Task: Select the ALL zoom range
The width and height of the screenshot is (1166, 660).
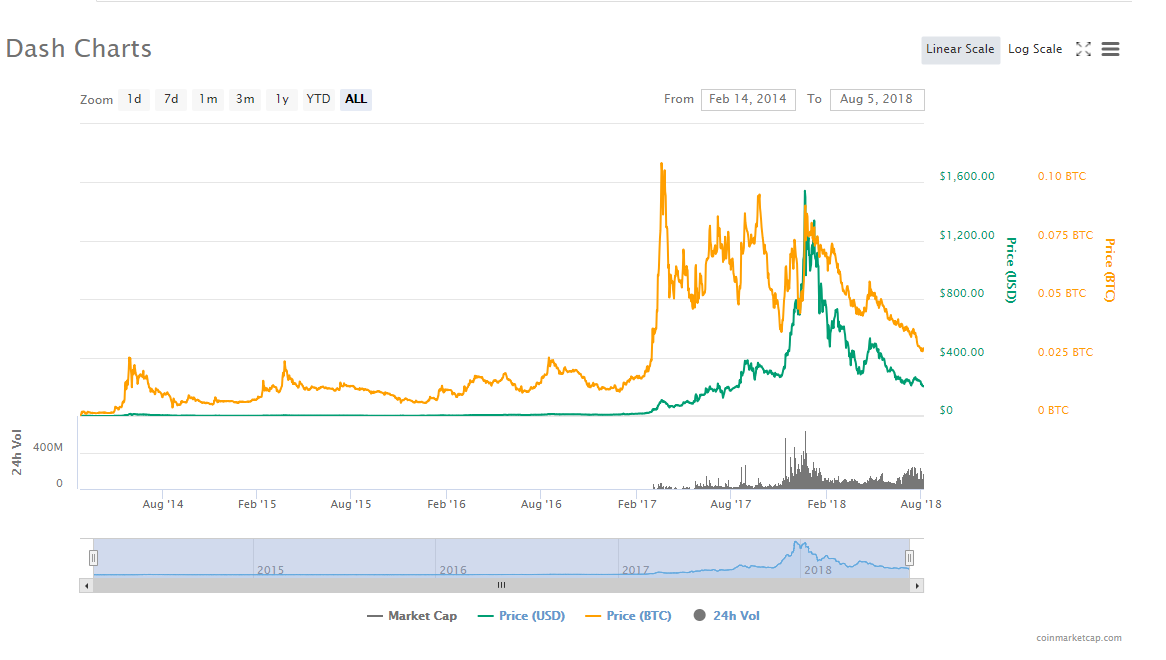Action: 355,99
